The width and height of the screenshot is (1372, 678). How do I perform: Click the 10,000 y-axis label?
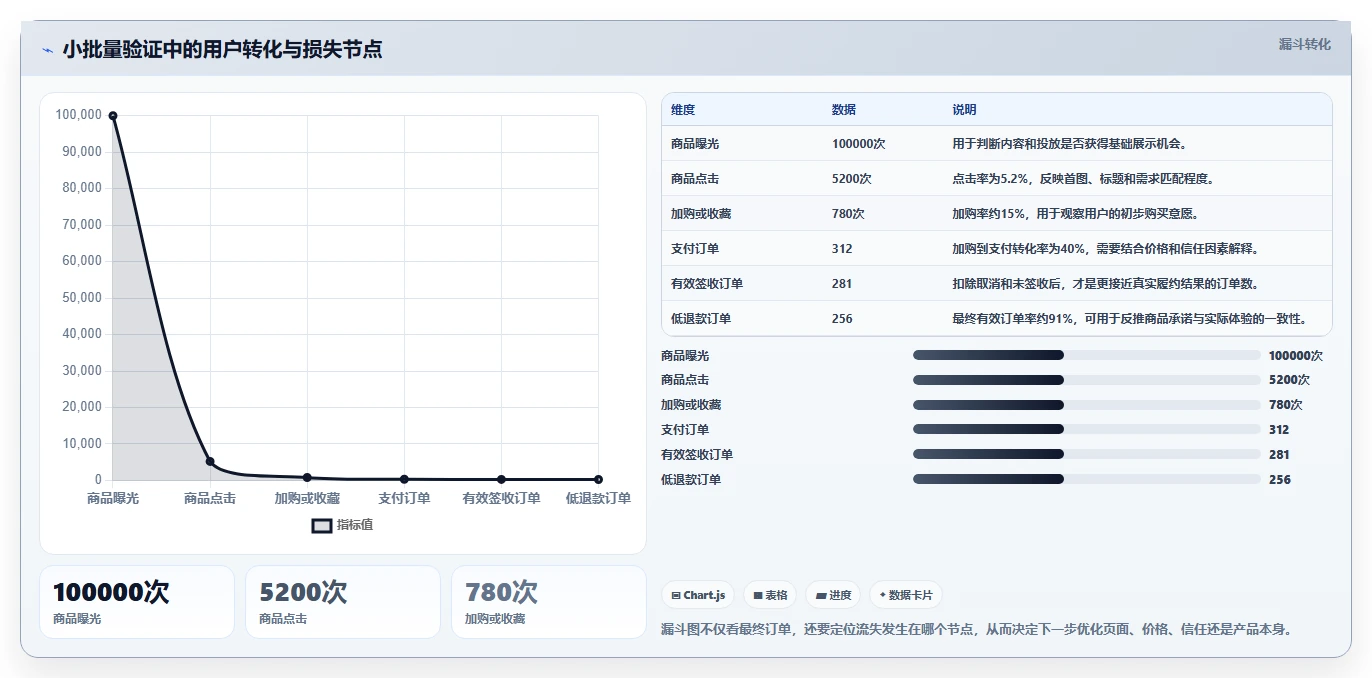[x=82, y=444]
